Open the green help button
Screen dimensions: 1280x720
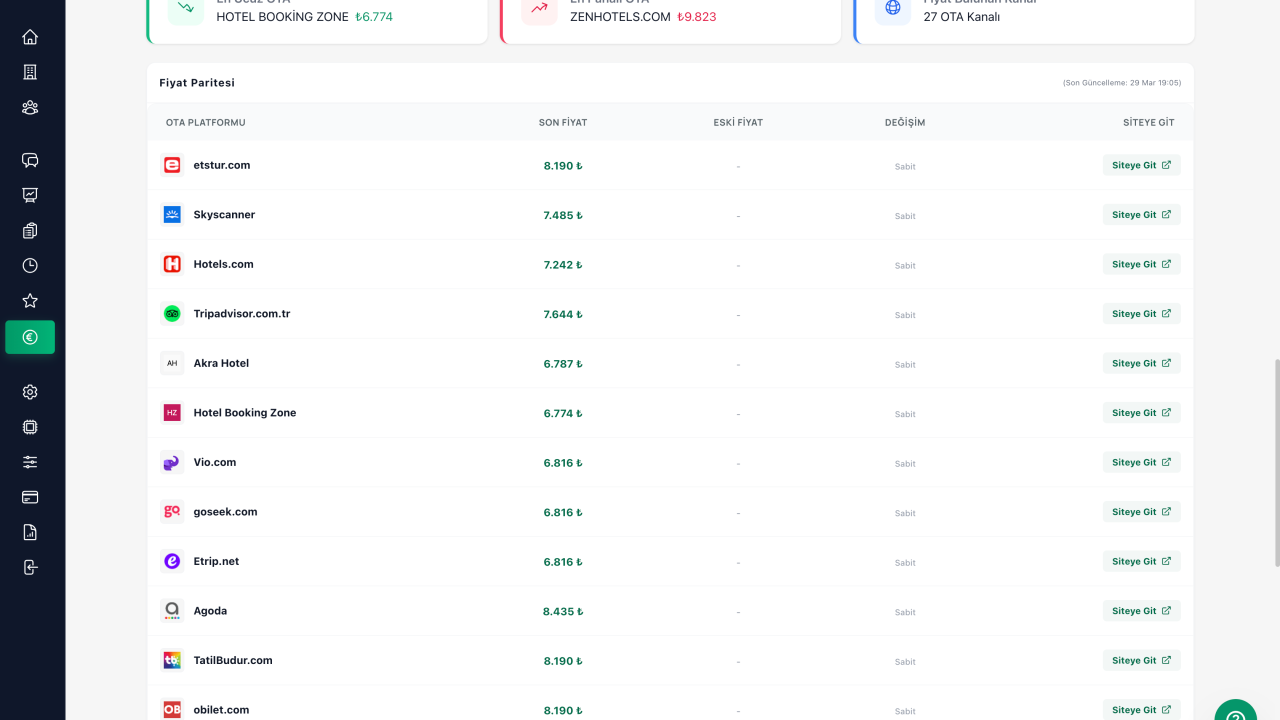(x=1236, y=712)
